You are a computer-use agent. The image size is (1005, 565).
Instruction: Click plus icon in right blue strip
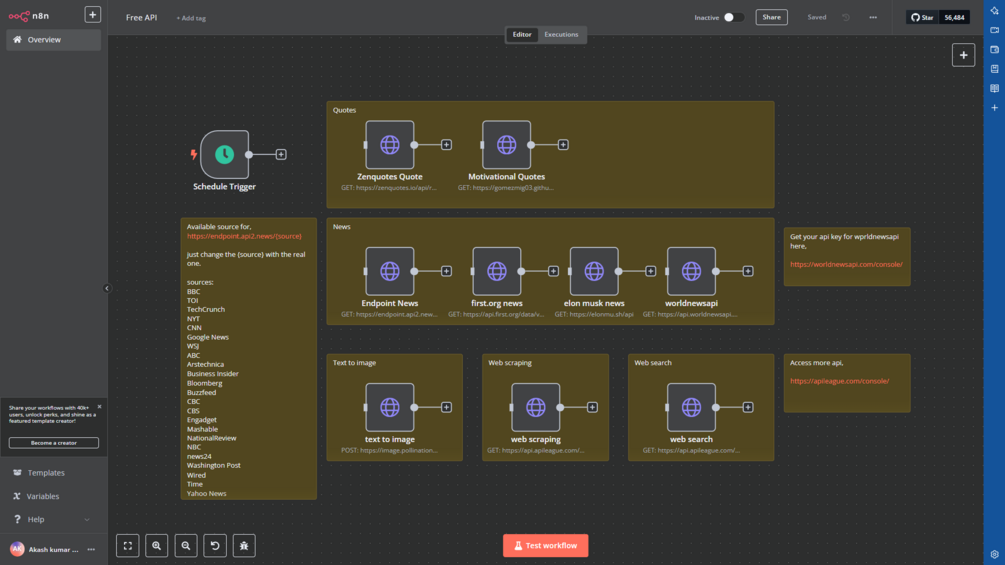click(x=995, y=108)
